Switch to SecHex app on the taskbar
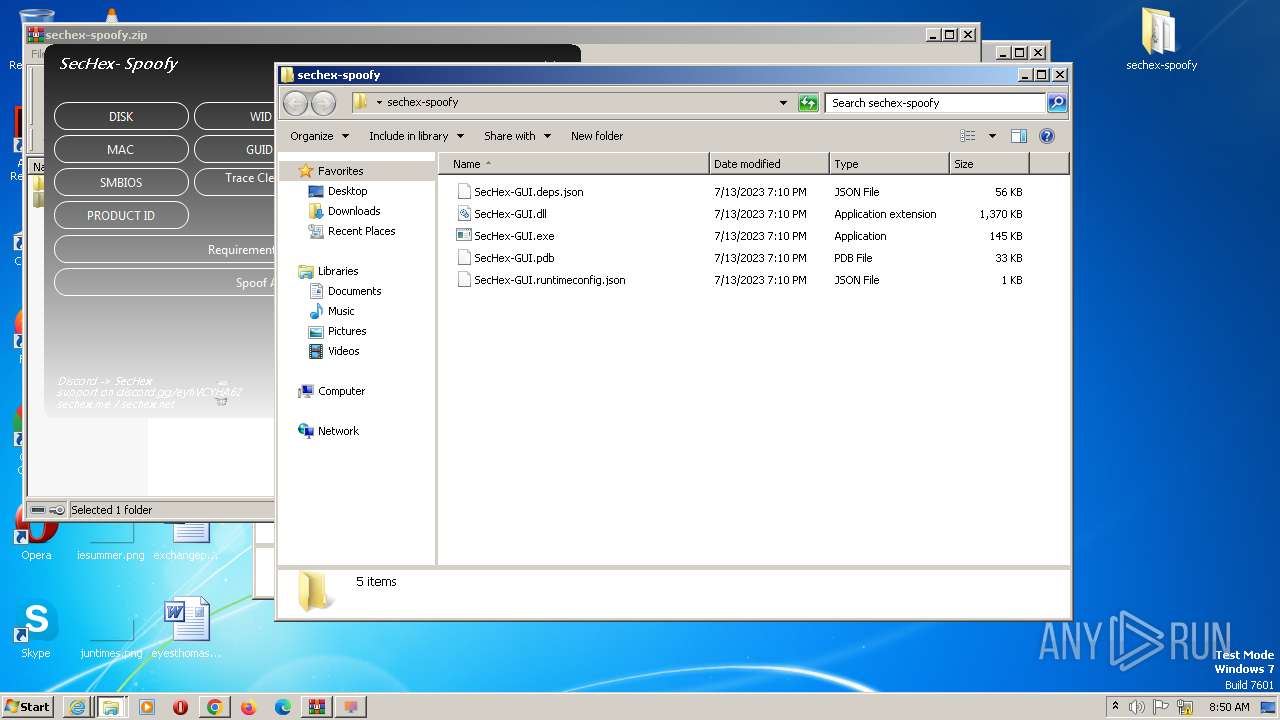The height and width of the screenshot is (720, 1280). click(351, 707)
